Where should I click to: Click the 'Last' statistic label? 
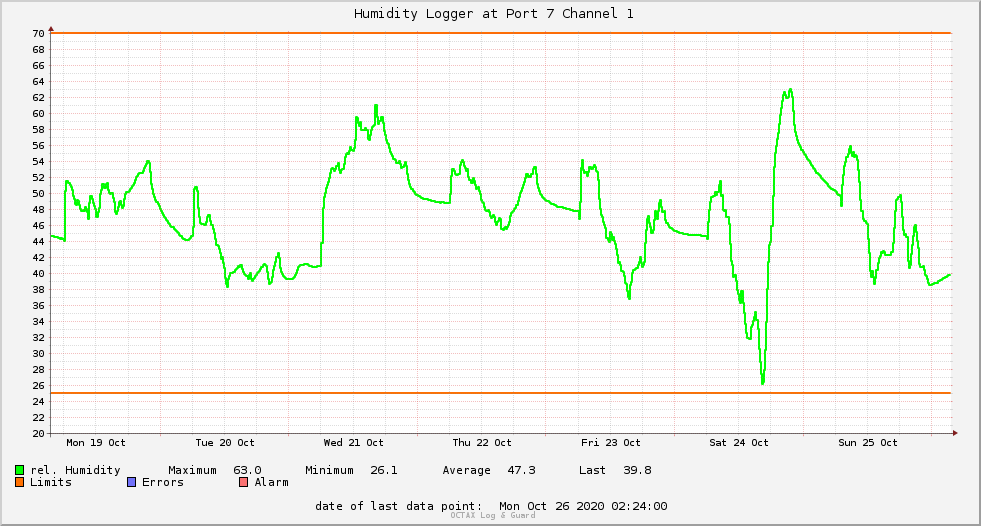click(592, 470)
